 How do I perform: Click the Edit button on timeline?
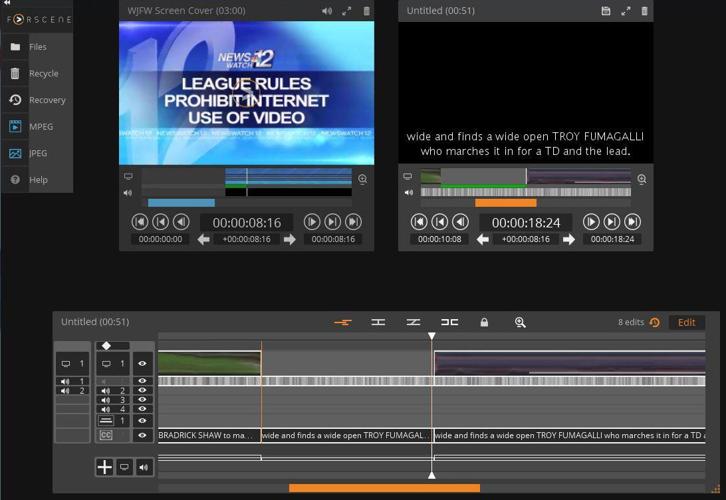click(x=687, y=322)
